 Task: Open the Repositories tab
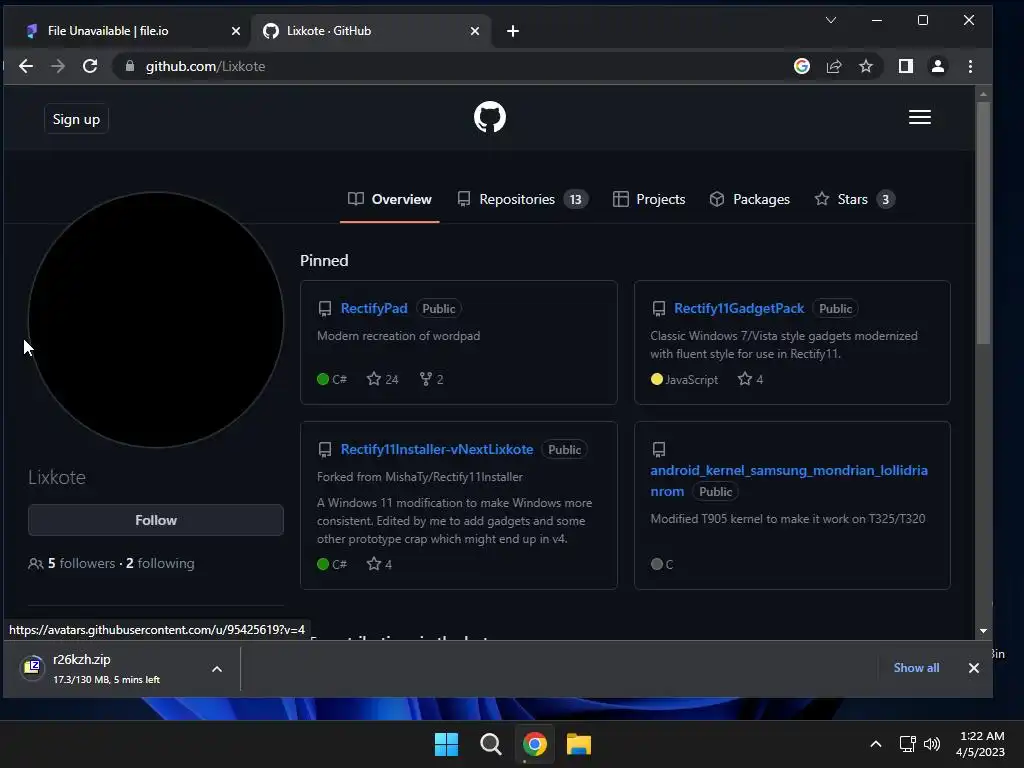coord(522,199)
